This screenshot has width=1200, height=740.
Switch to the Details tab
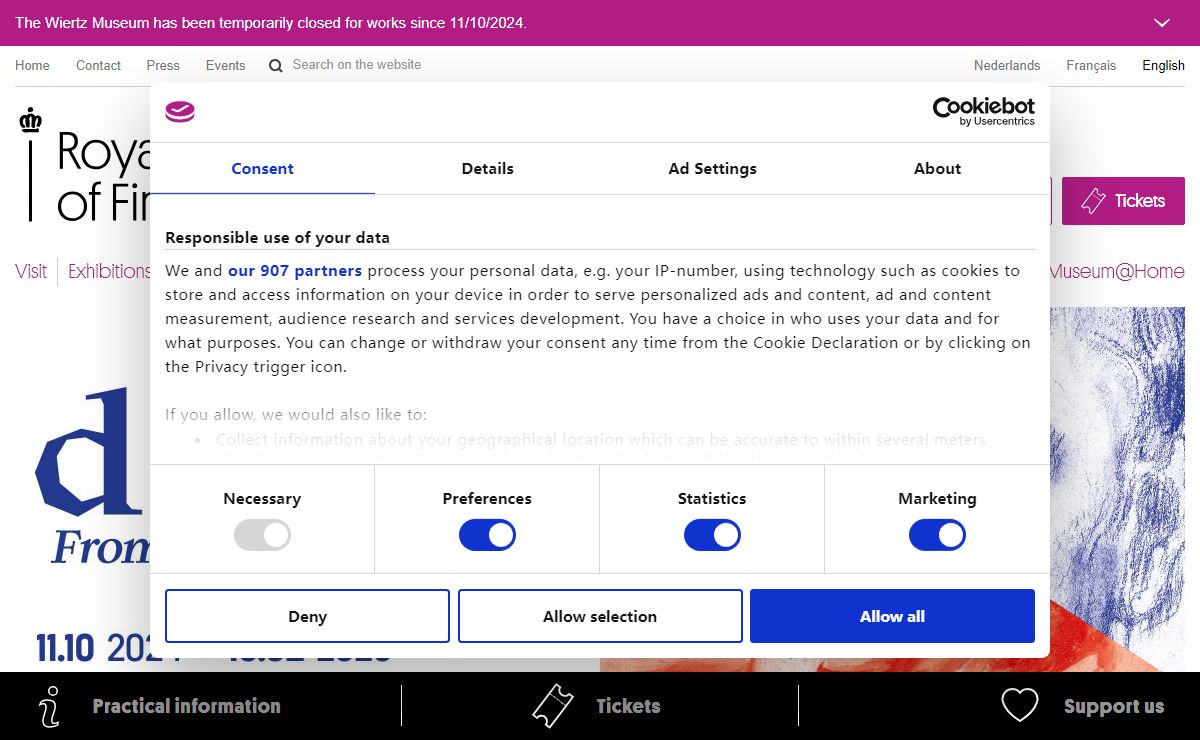pyautogui.click(x=487, y=169)
